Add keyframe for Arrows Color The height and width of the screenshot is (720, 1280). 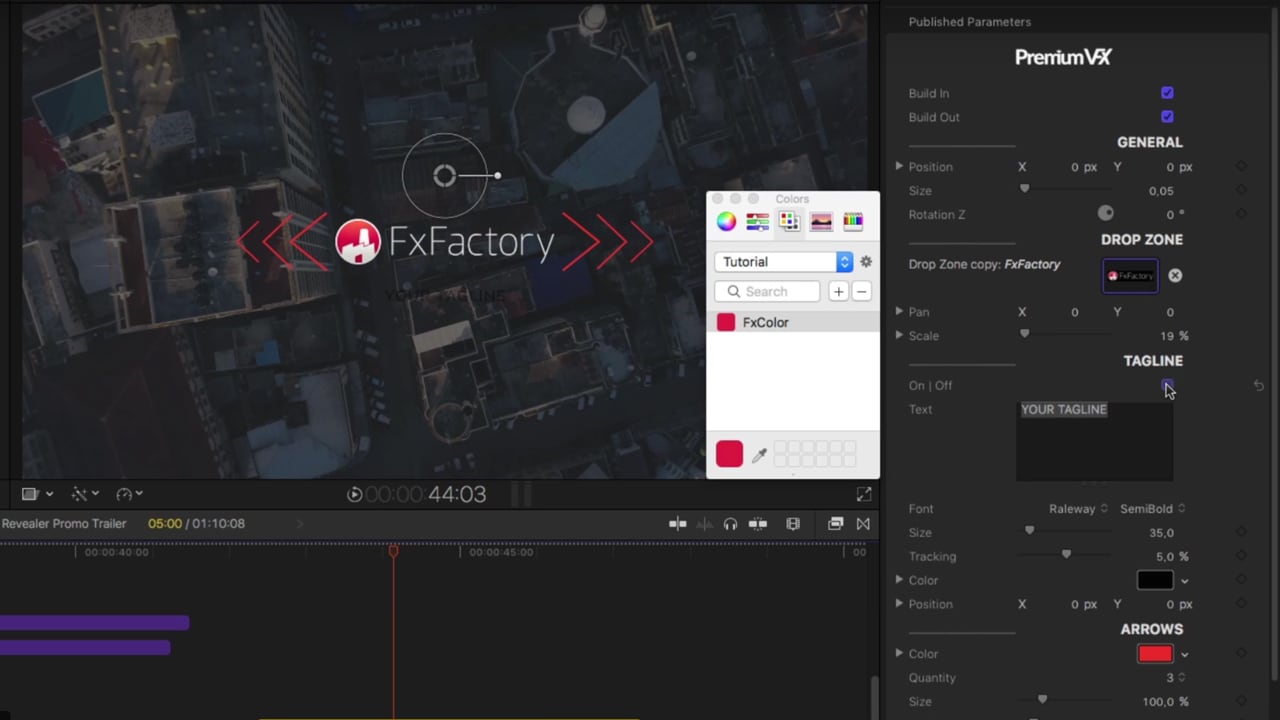pos(1241,654)
